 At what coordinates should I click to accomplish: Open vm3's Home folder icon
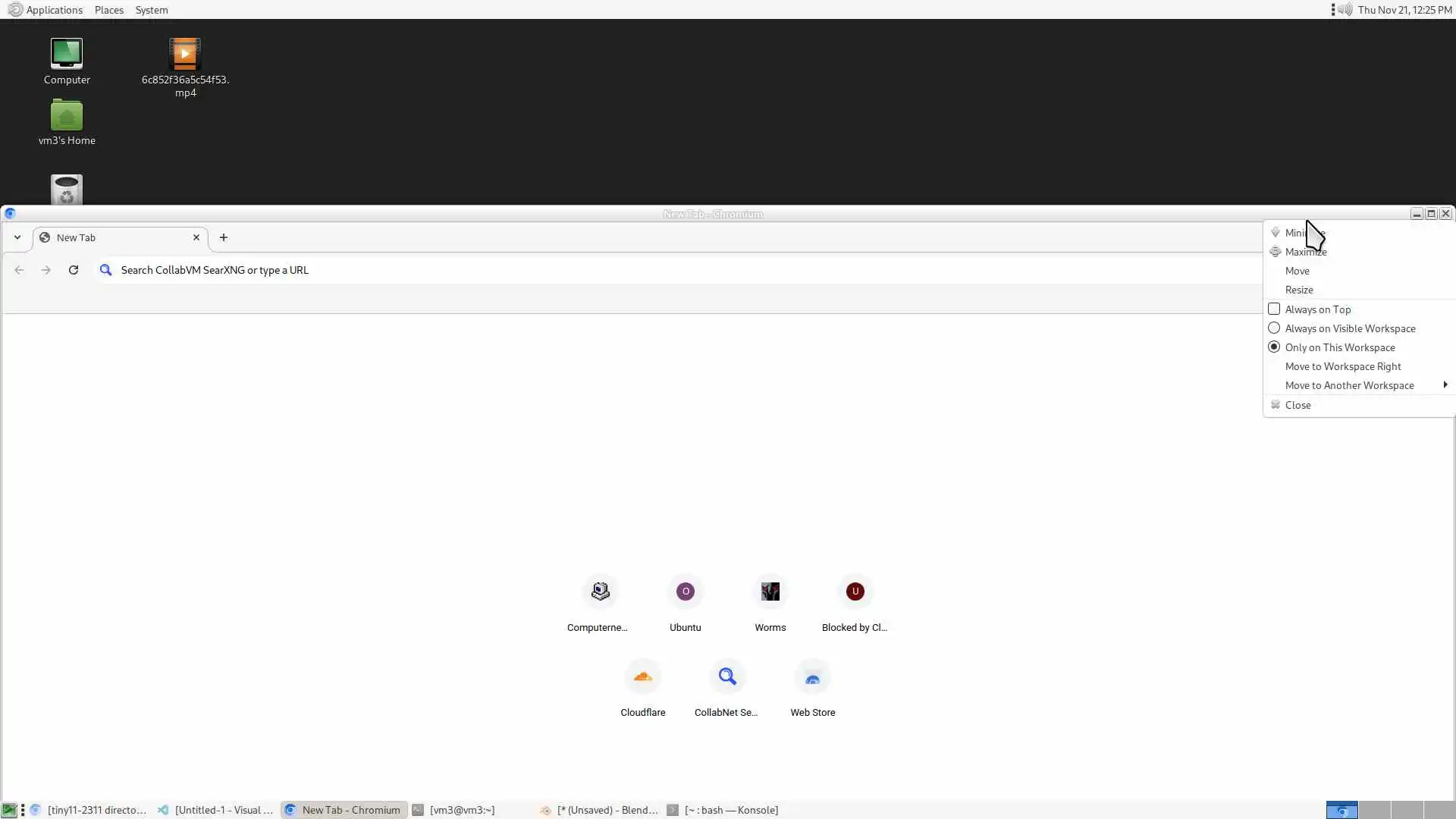point(67,117)
